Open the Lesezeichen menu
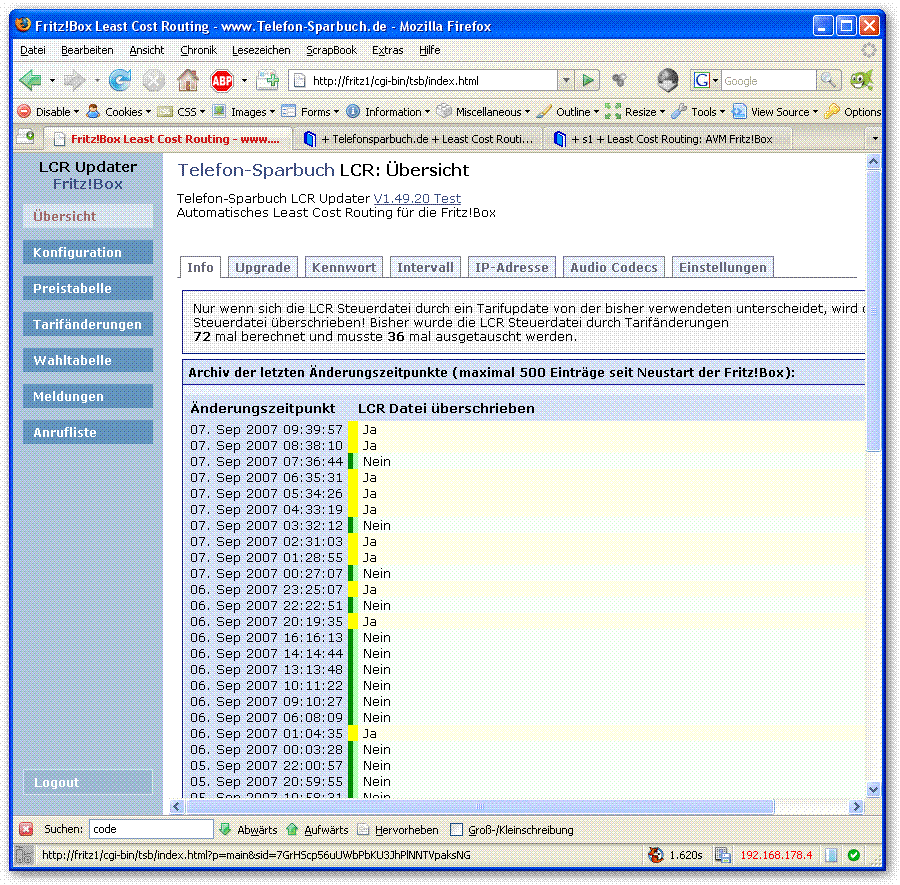900x885 pixels. pyautogui.click(x=261, y=50)
